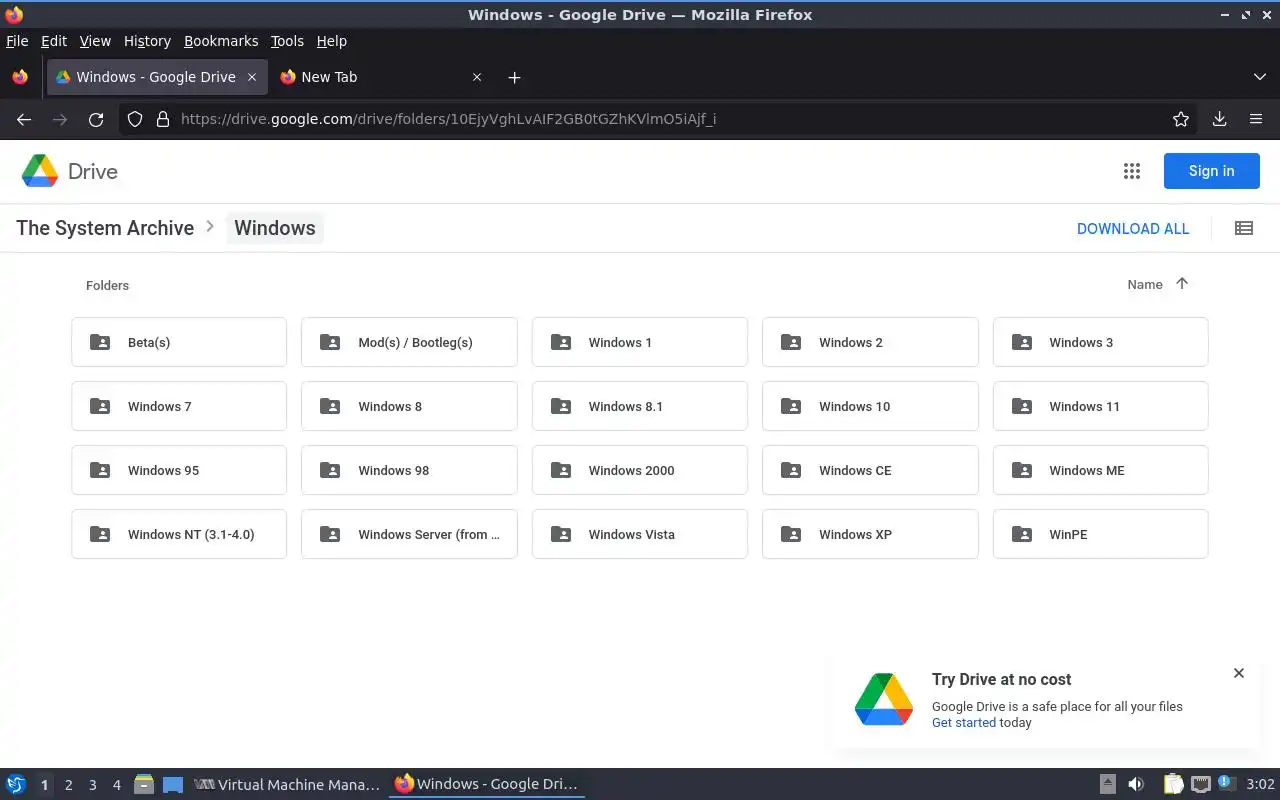This screenshot has width=1280, height=800.
Task: Open the Firefox hamburger application menu
Action: [x=1256, y=119]
